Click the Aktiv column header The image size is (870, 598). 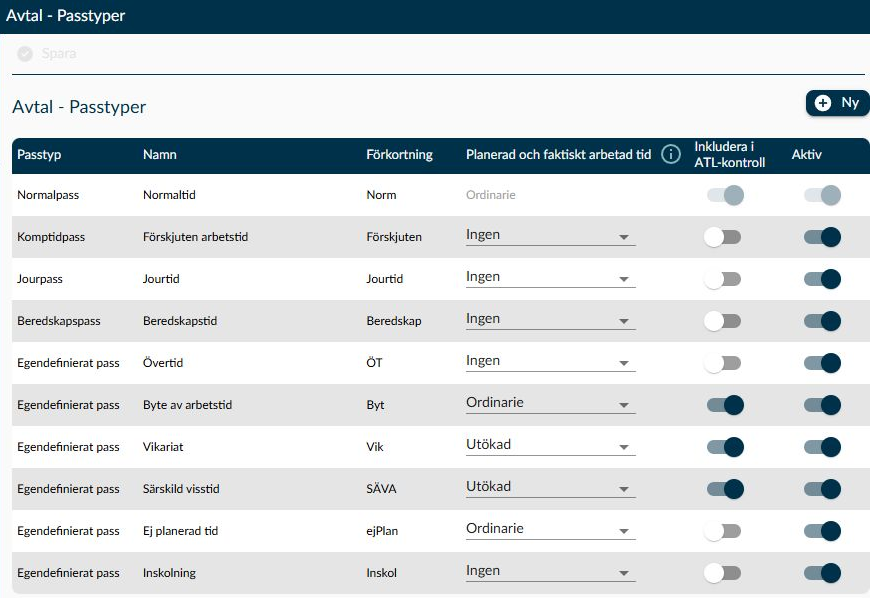pyautogui.click(x=807, y=155)
